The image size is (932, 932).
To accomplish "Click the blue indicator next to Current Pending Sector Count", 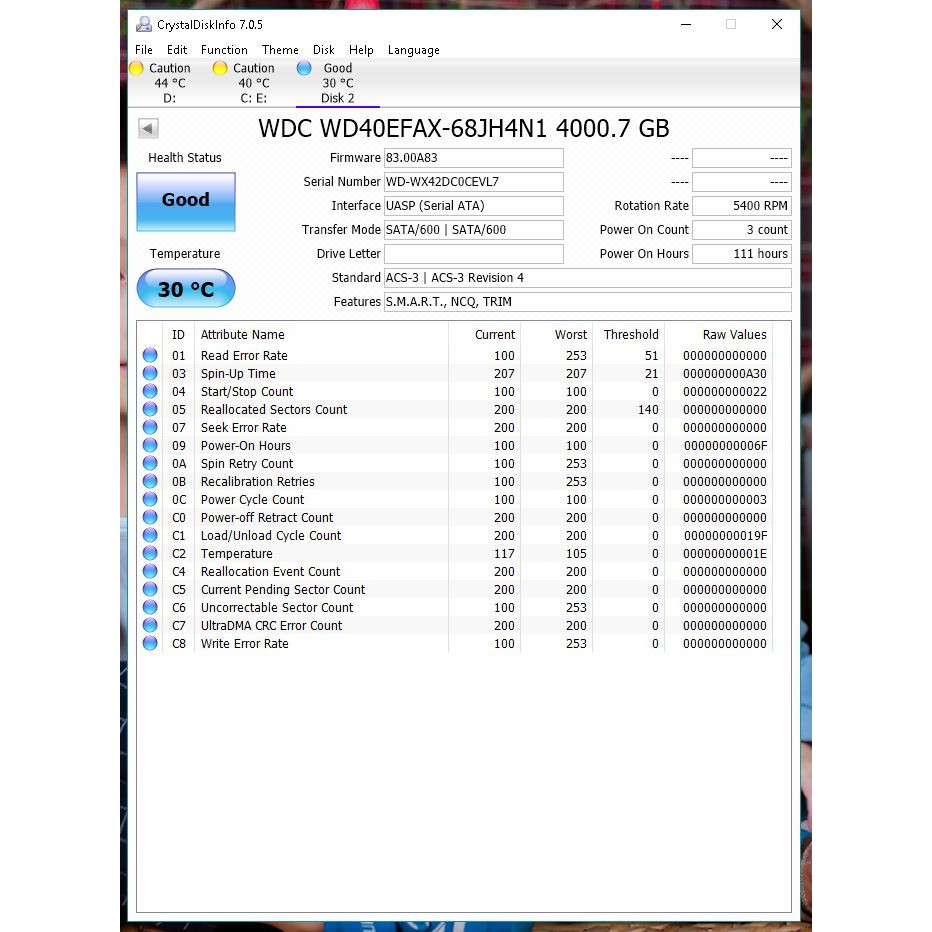I will coord(150,589).
